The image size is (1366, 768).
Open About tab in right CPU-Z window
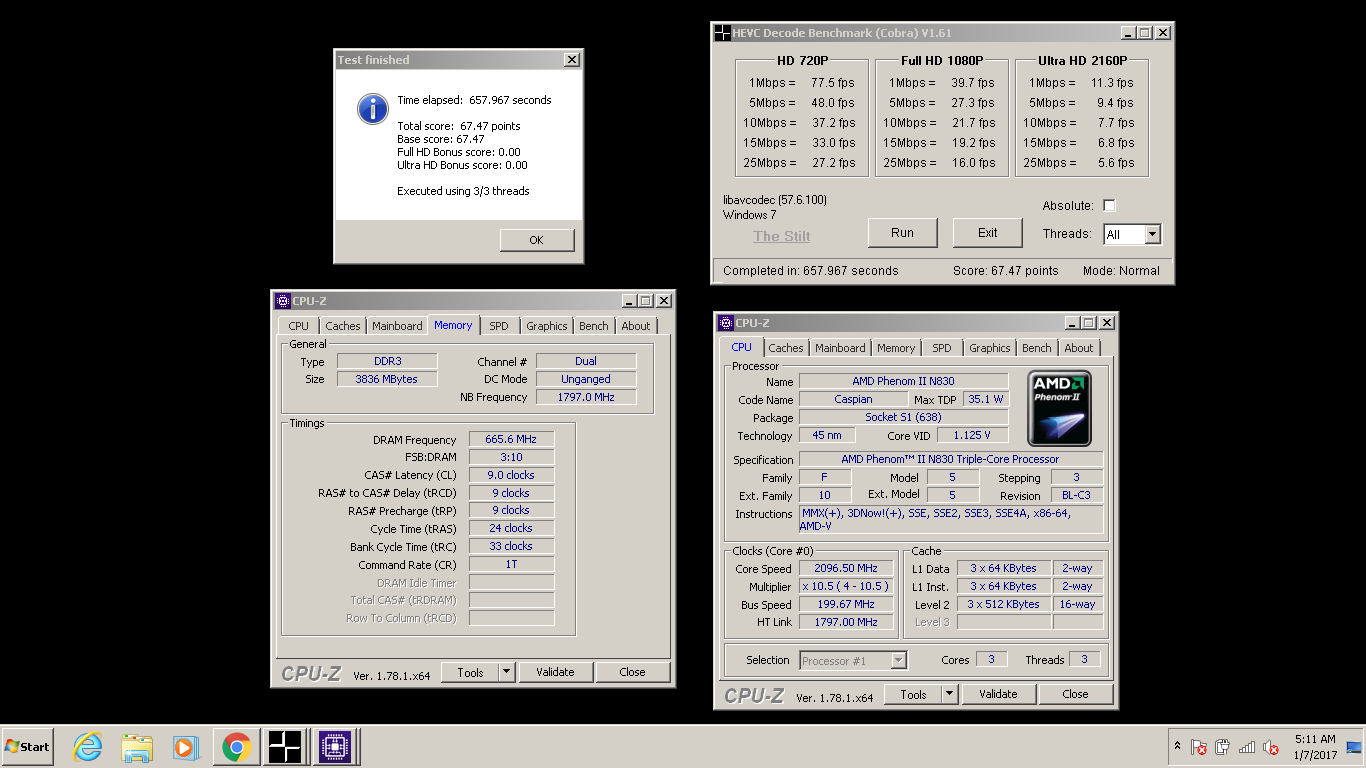[x=1078, y=348]
